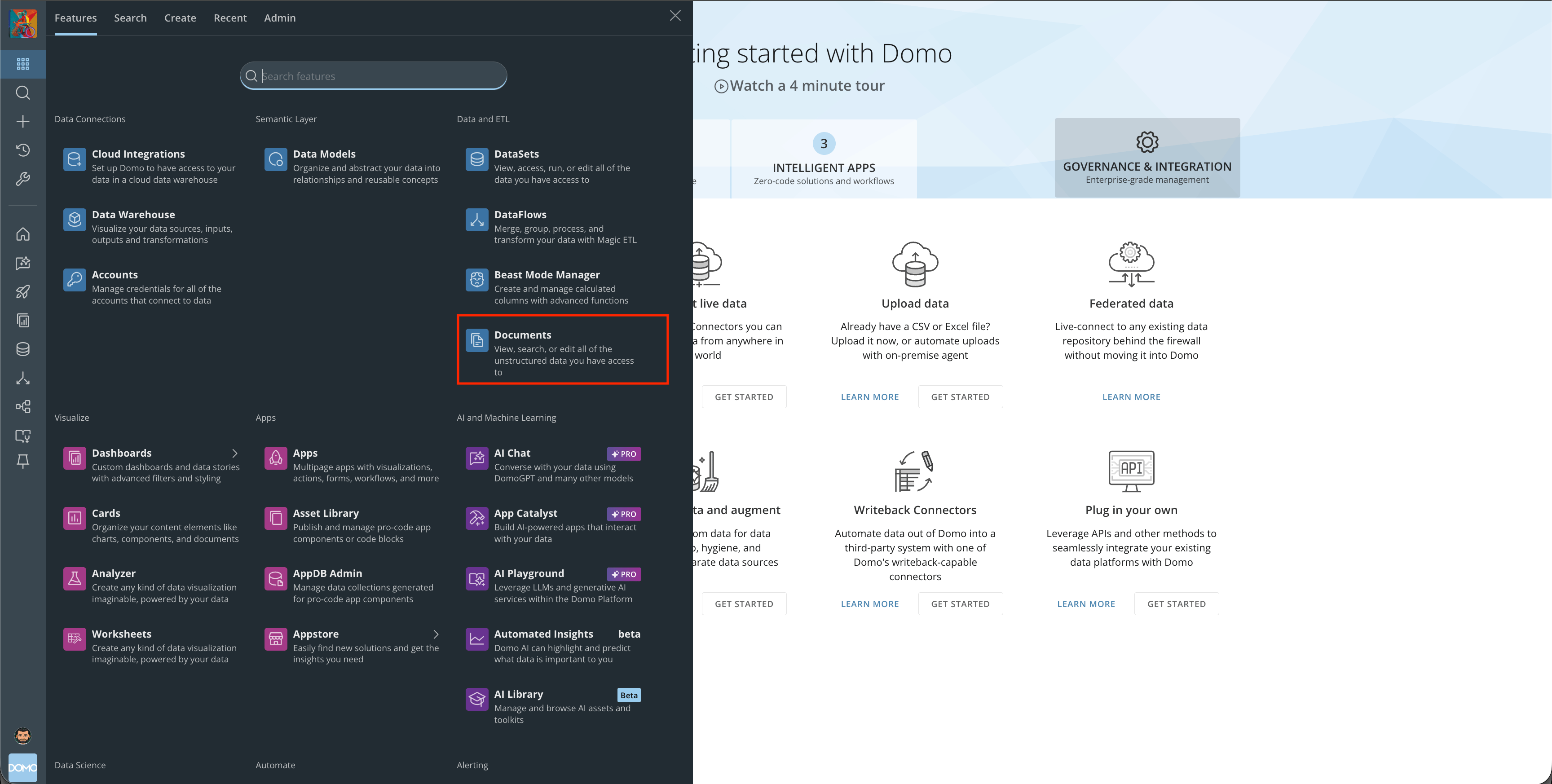Click the sidebar plus create icon
Viewport: 1552px width, 784px height.
23,122
